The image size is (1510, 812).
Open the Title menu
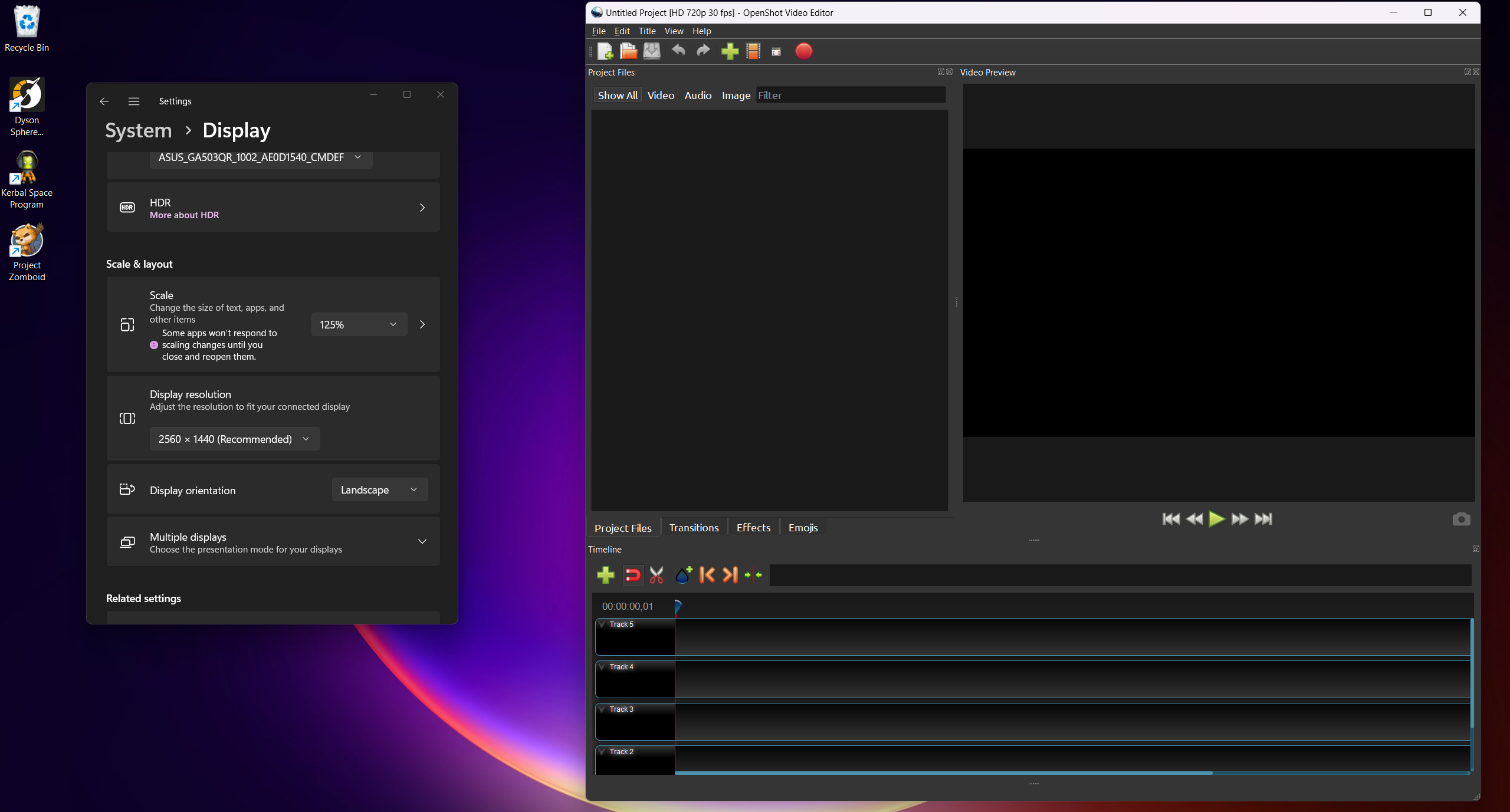(x=646, y=31)
